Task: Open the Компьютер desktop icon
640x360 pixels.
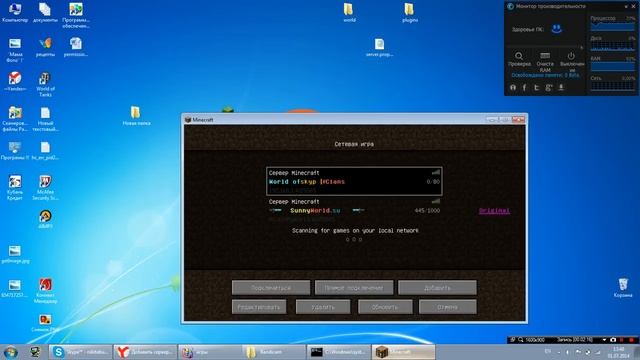Action: 15,12
